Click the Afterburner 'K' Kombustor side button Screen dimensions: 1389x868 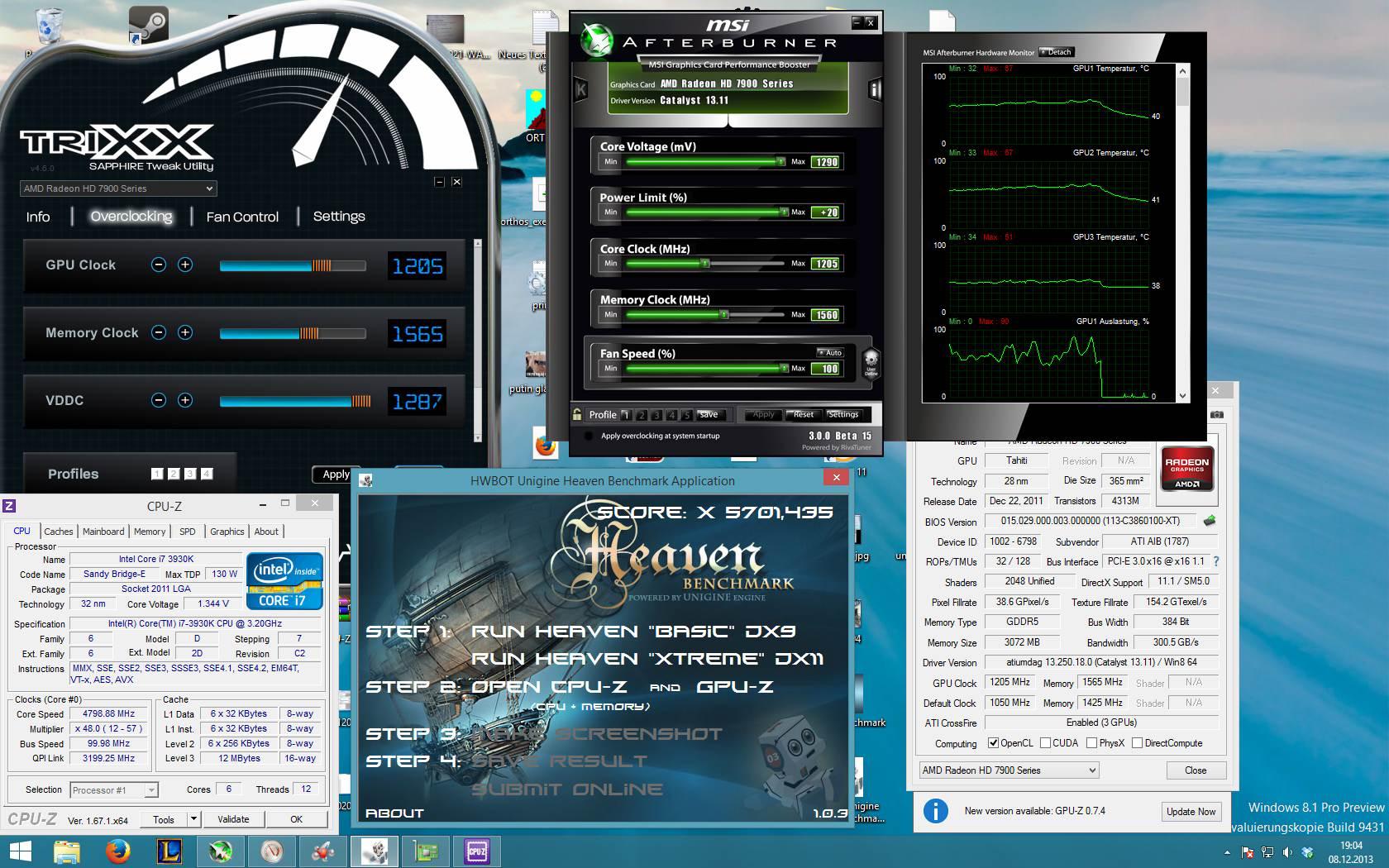[x=580, y=90]
